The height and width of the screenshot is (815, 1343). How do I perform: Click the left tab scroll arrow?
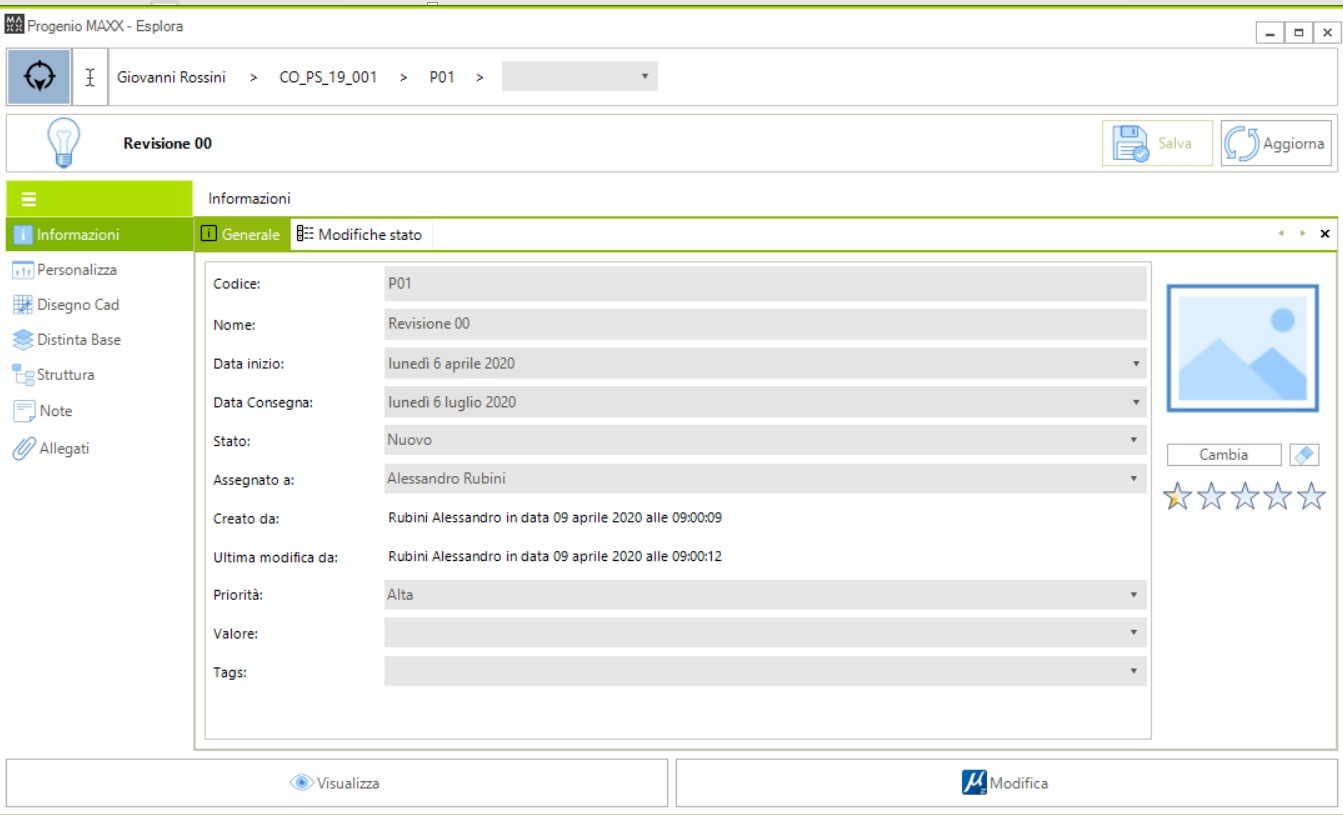point(1281,233)
